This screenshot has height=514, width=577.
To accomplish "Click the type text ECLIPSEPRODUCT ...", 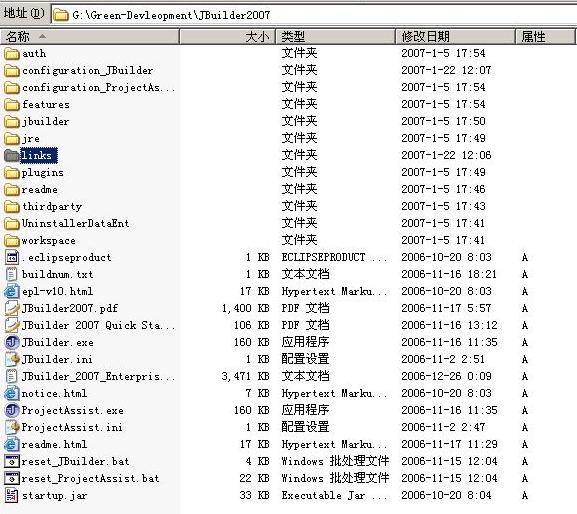I will pyautogui.click(x=323, y=258).
